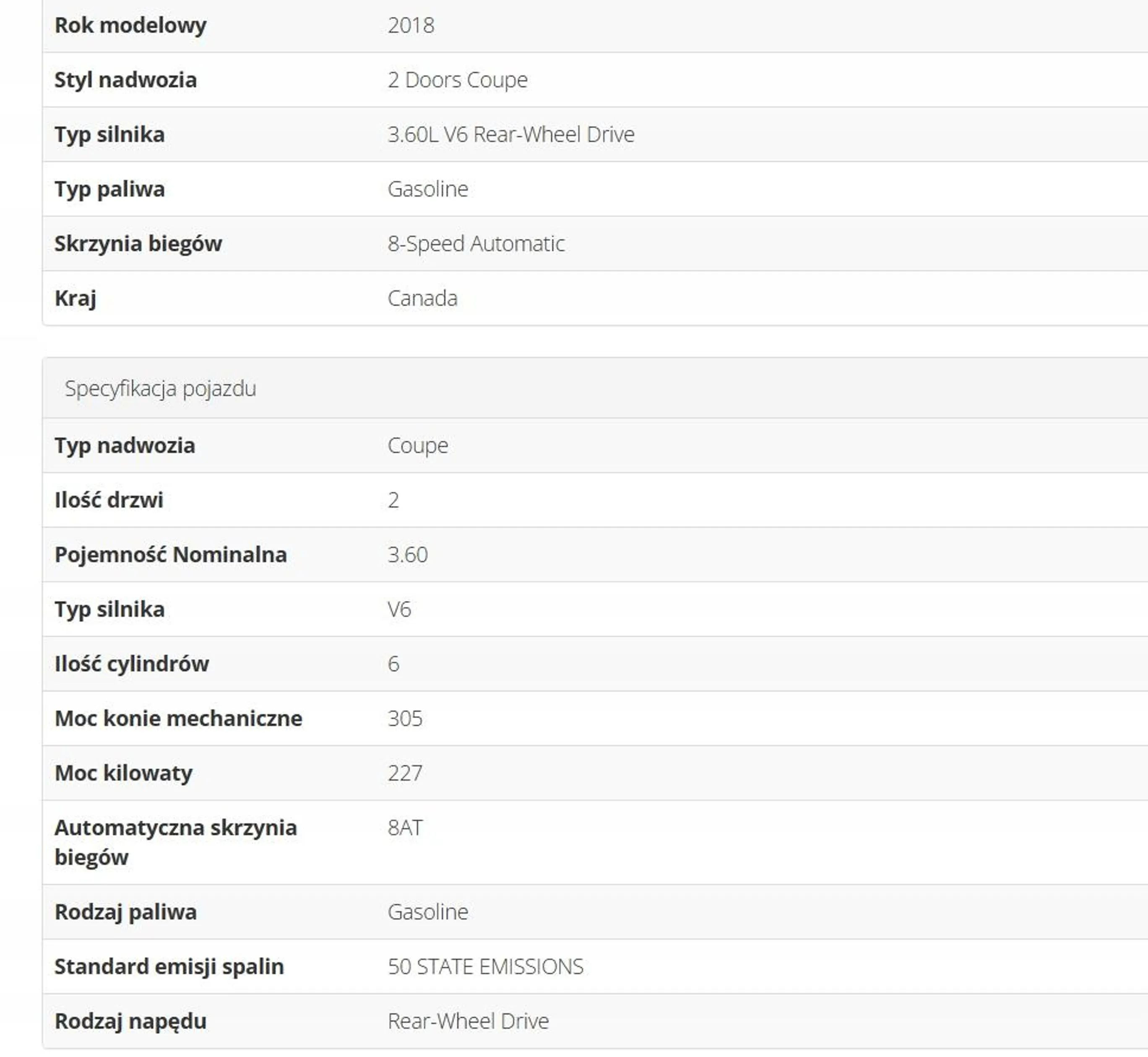Screen dimensions: 1148x1057
Task: Click the 'Skrzynia biegów' label
Action: [x=138, y=244]
